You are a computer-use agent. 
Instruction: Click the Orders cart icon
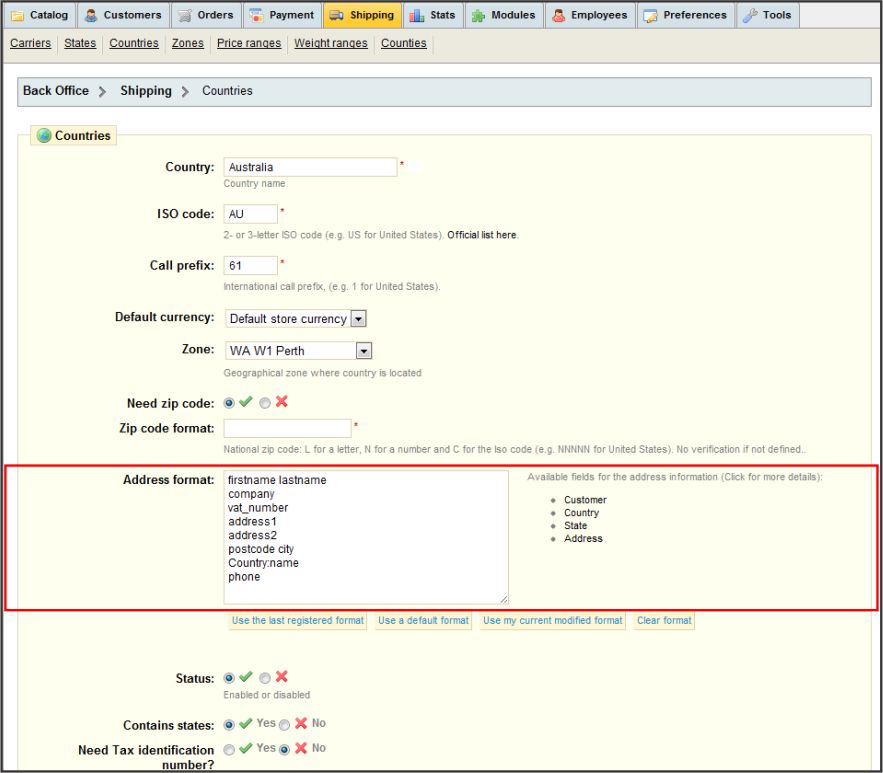click(x=184, y=15)
